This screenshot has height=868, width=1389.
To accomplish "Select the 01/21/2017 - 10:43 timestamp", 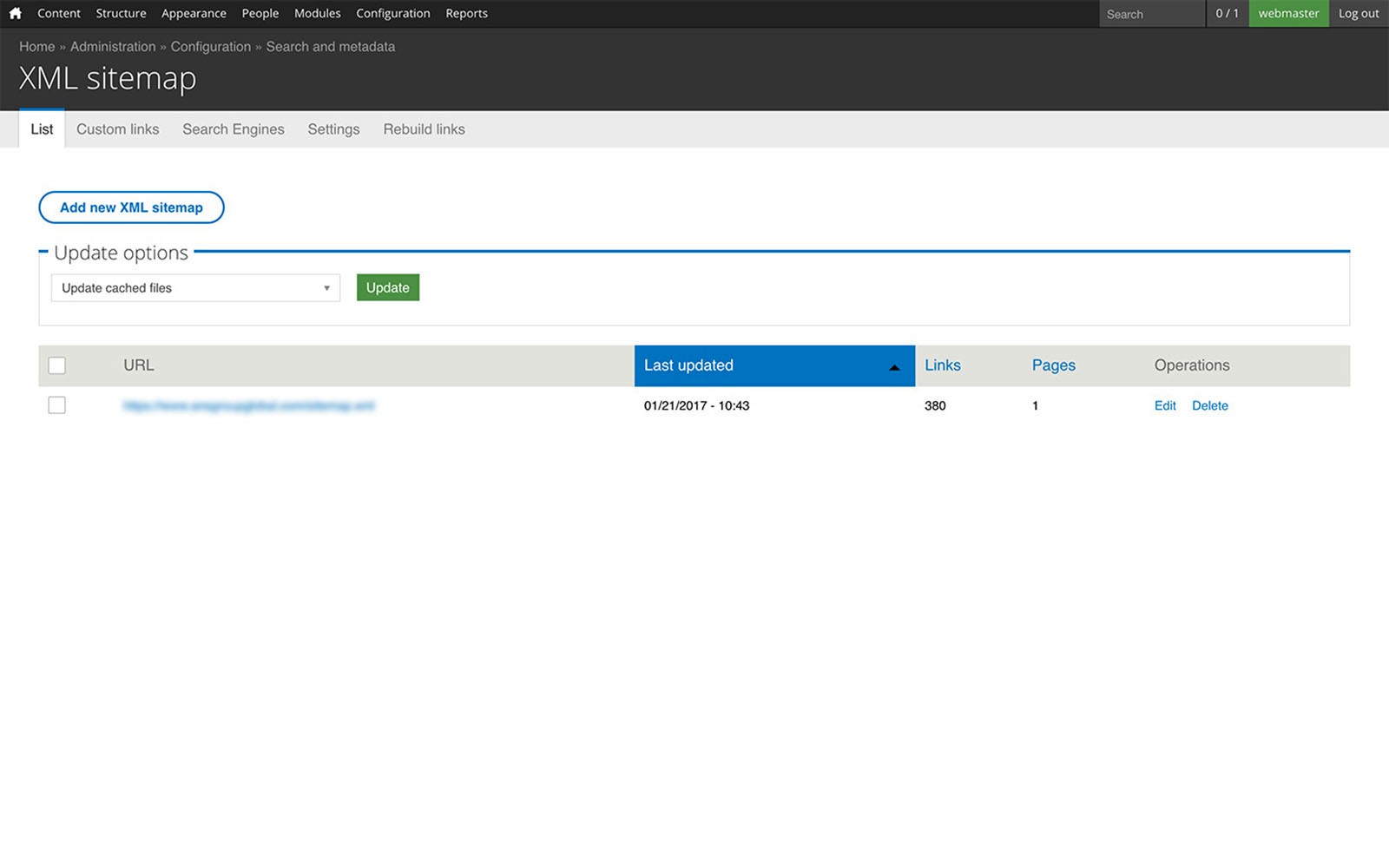I will point(696,405).
